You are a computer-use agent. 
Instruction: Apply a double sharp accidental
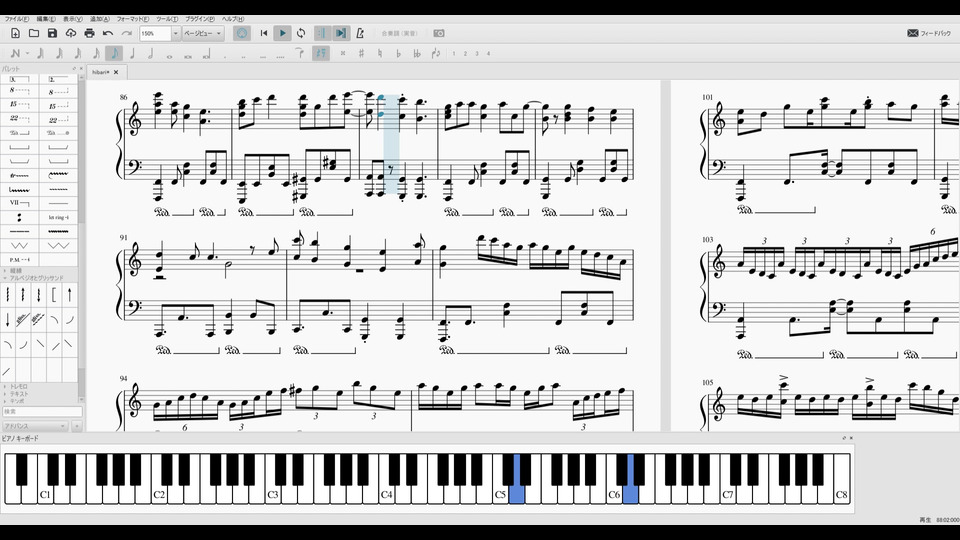tap(343, 53)
